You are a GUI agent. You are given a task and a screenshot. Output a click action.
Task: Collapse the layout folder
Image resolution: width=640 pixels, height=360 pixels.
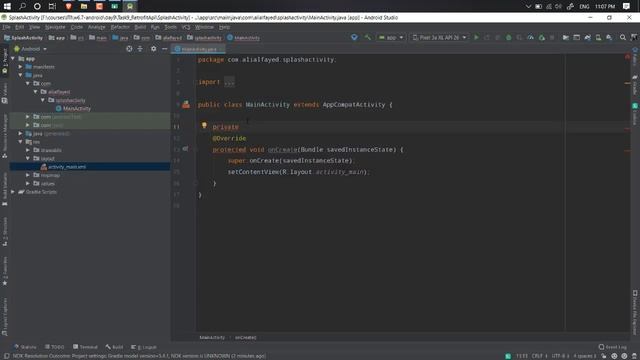[x=28, y=158]
